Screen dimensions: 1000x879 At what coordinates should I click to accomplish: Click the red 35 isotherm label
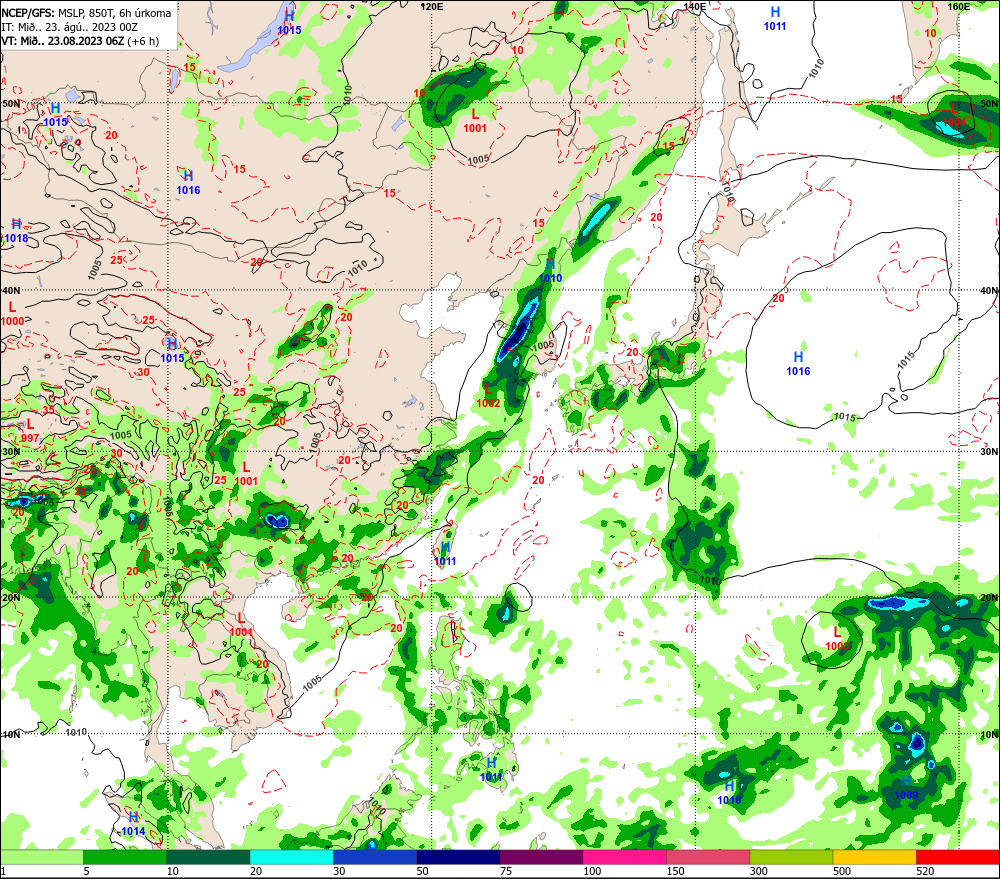(48, 410)
